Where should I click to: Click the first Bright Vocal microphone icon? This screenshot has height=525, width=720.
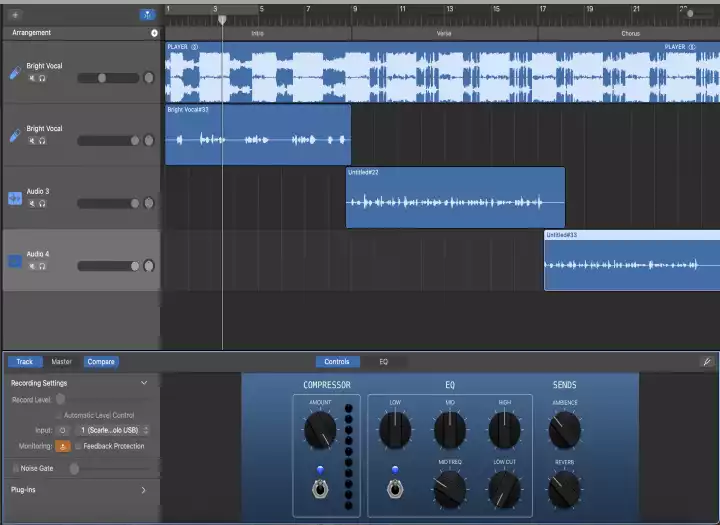coord(15,73)
